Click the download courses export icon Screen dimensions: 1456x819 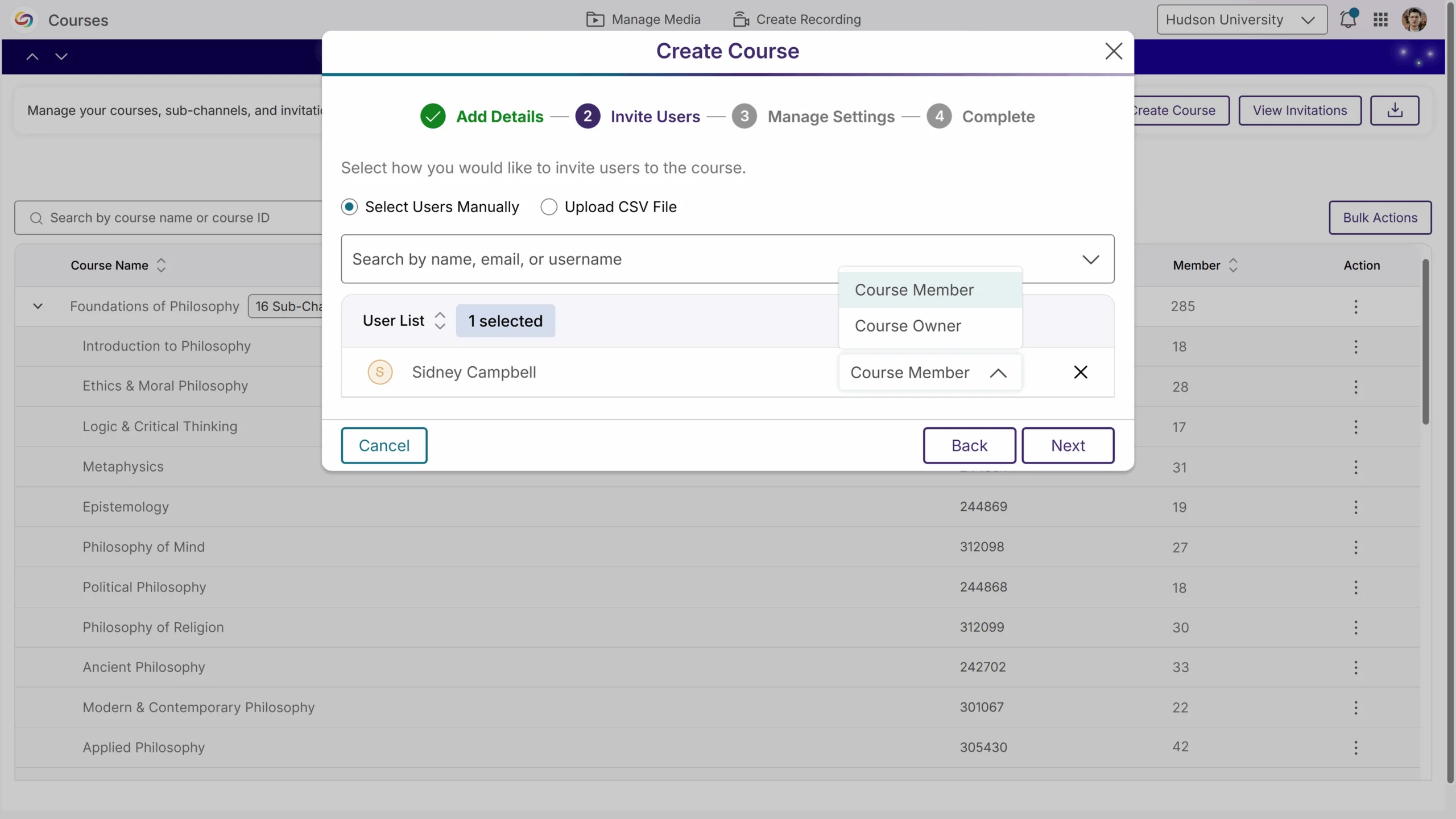1395,110
